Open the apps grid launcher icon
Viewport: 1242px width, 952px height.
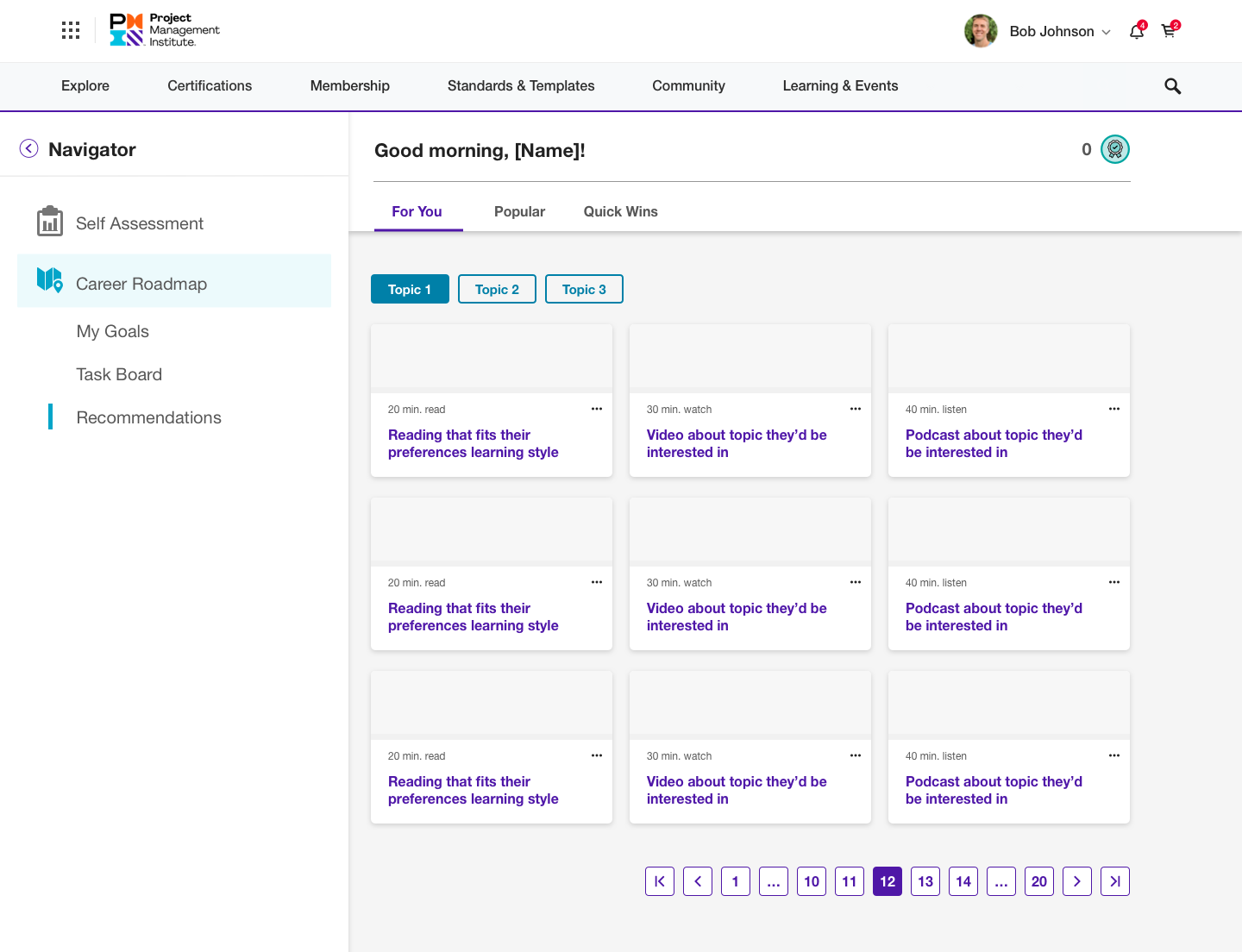71,31
